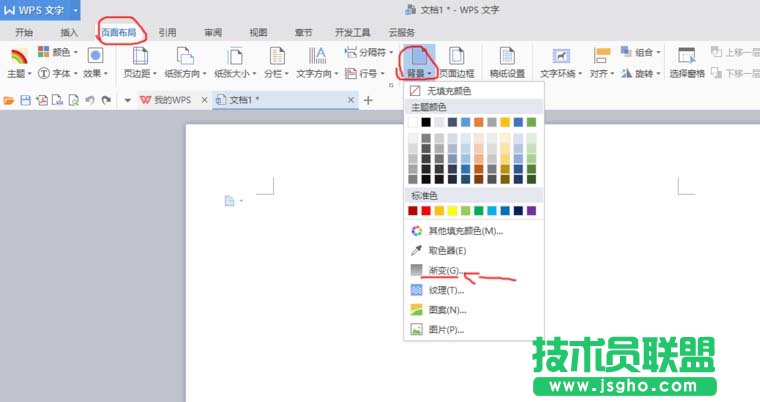Click the 文字方向 text direction icon

(x=317, y=56)
